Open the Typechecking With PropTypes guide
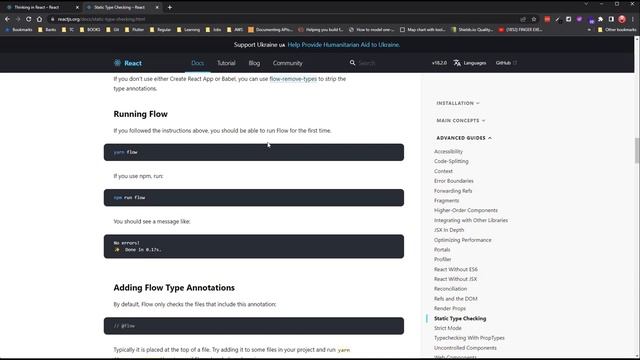This screenshot has width=640, height=360. pos(469,338)
